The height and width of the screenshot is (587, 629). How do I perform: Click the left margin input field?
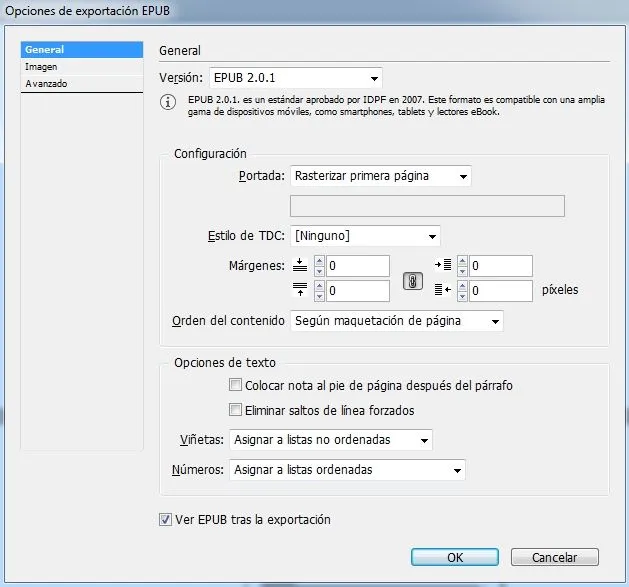tap(501, 266)
